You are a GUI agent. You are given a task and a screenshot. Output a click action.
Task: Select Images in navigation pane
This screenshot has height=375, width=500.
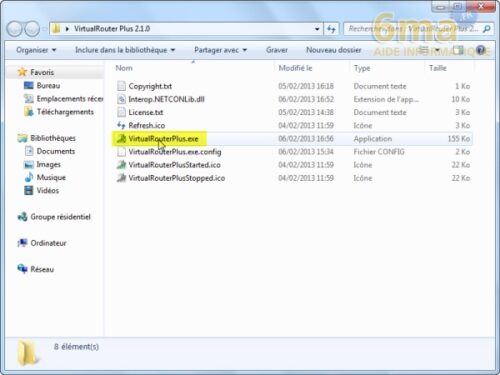pos(49,164)
